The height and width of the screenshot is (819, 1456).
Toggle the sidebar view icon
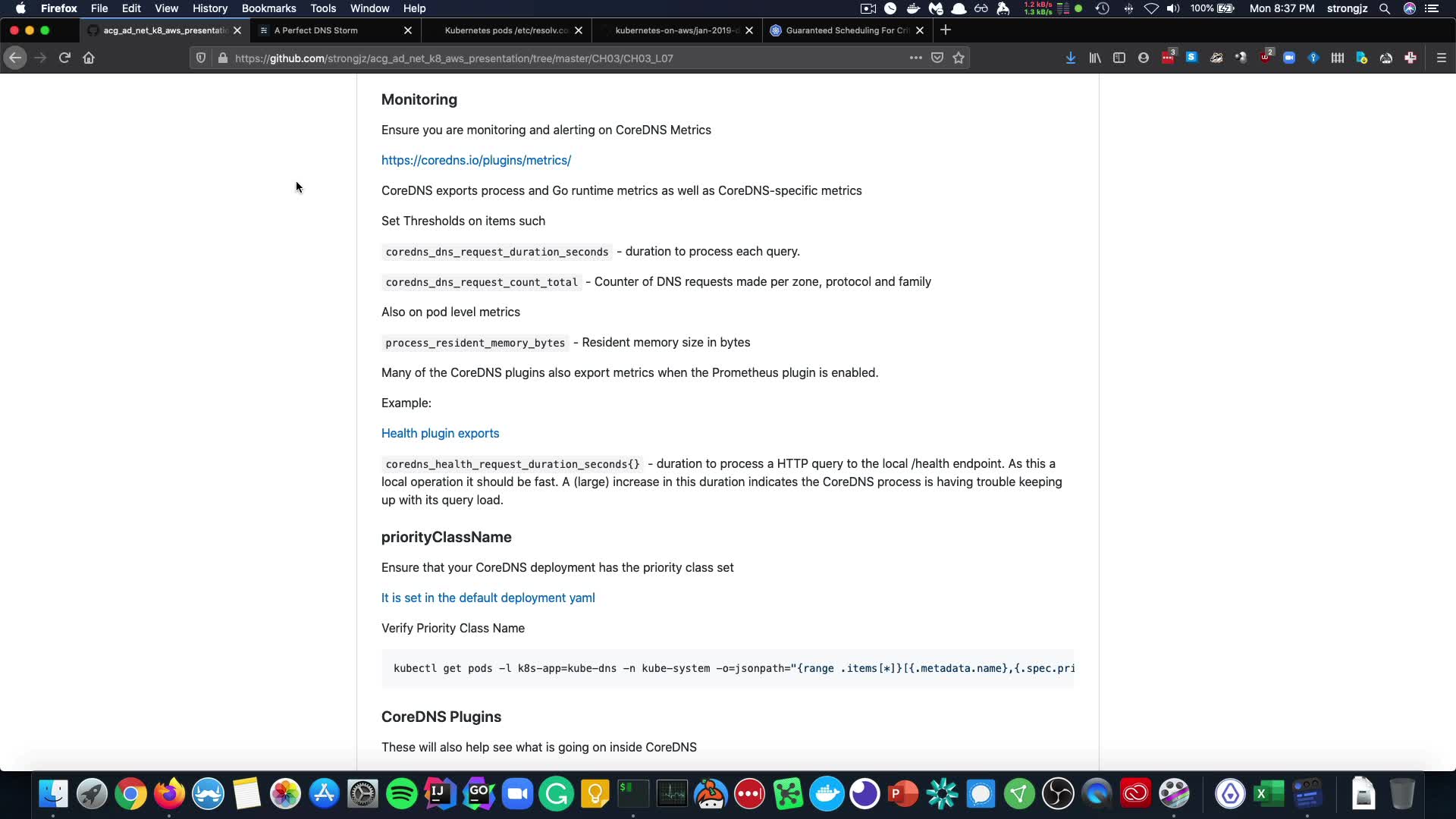(1119, 58)
